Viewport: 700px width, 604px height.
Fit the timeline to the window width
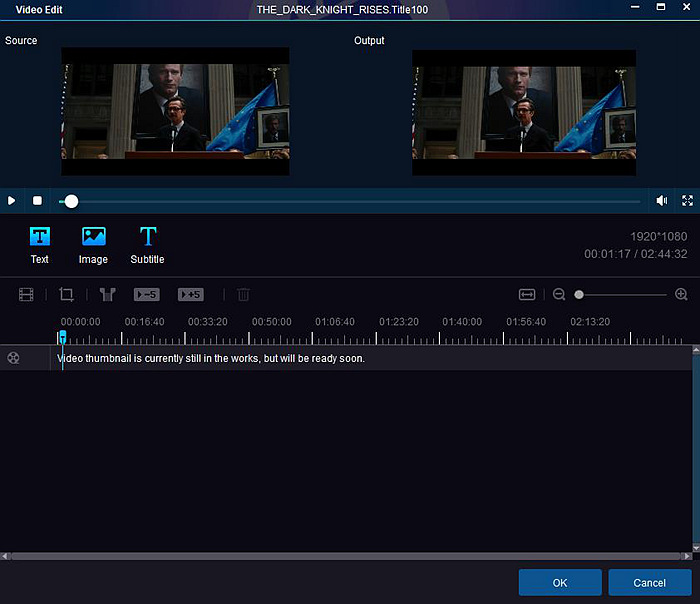[527, 295]
